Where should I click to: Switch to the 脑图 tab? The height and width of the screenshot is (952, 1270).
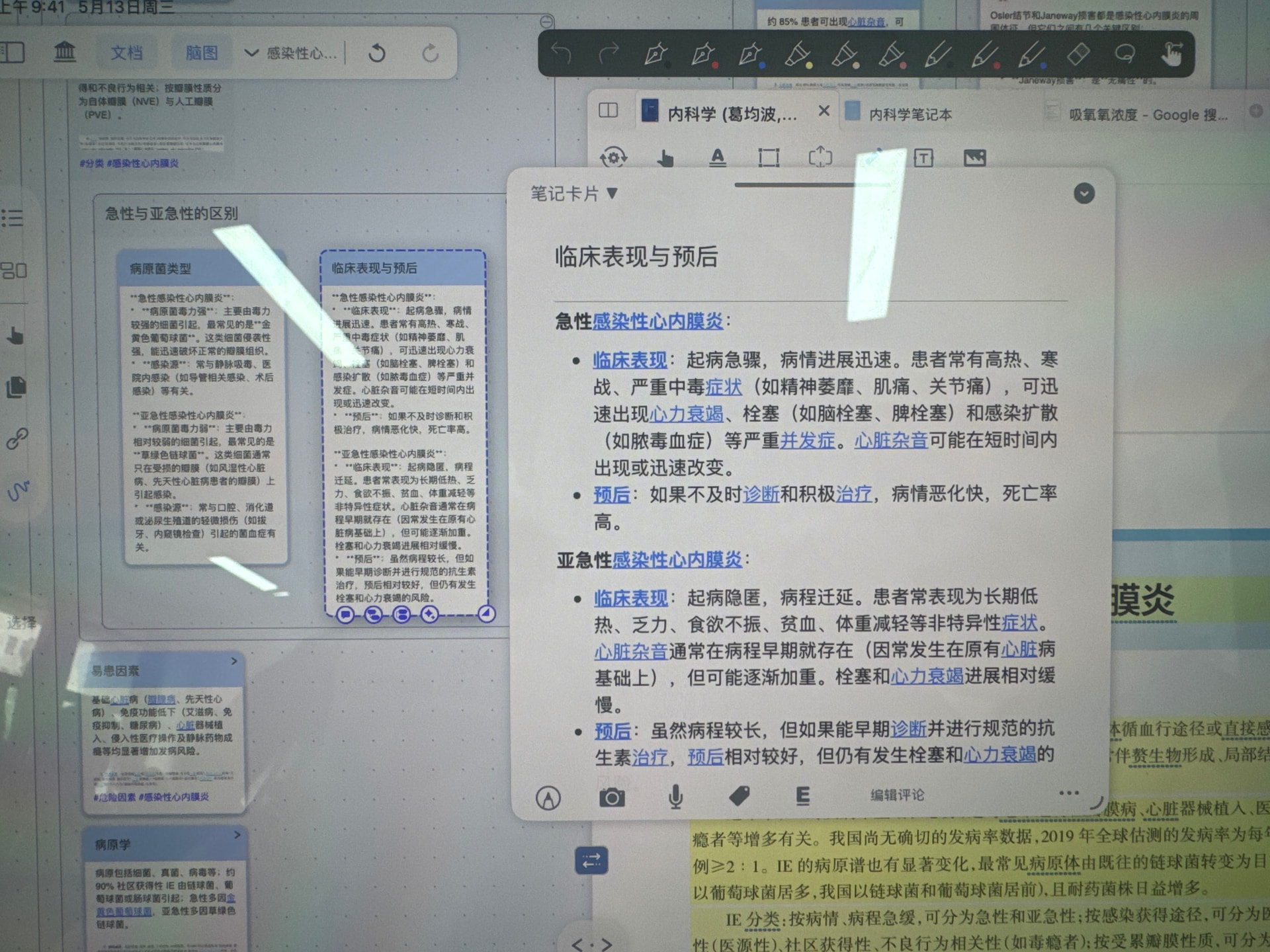tap(201, 54)
